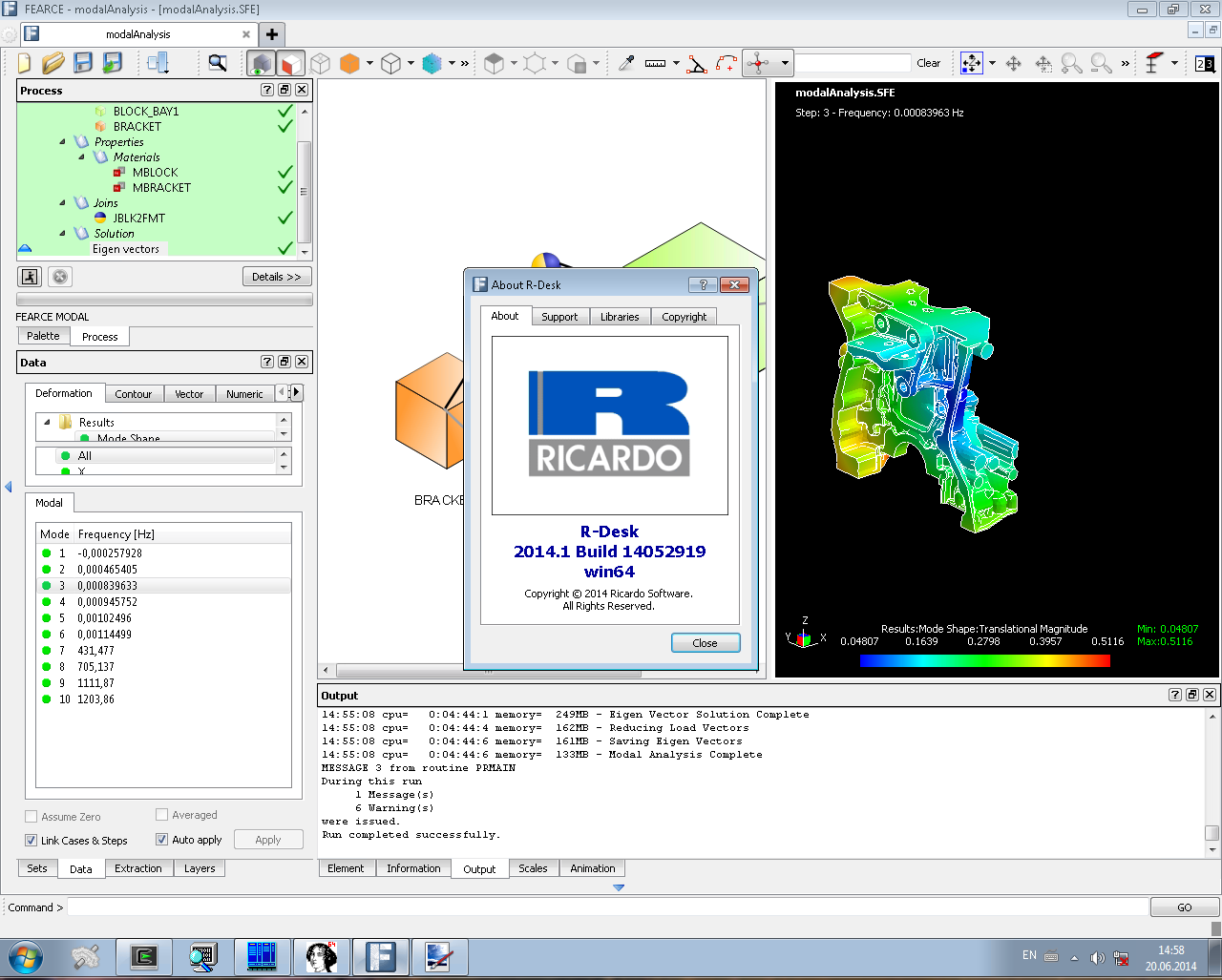Image resolution: width=1222 pixels, height=980 pixels.
Task: Collapse the Results tree node in Data panel
Action: coord(47,422)
